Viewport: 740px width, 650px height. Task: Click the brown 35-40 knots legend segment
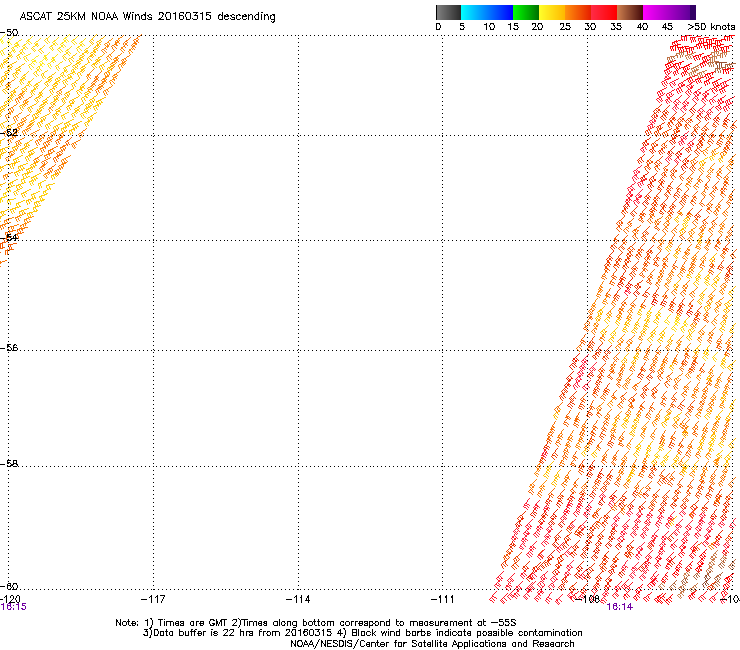630,12
